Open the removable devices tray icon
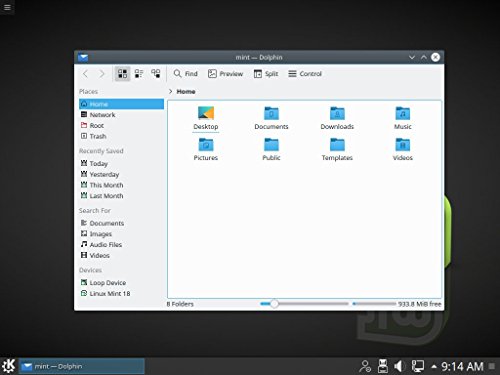The width and height of the screenshot is (500, 375). [383, 366]
